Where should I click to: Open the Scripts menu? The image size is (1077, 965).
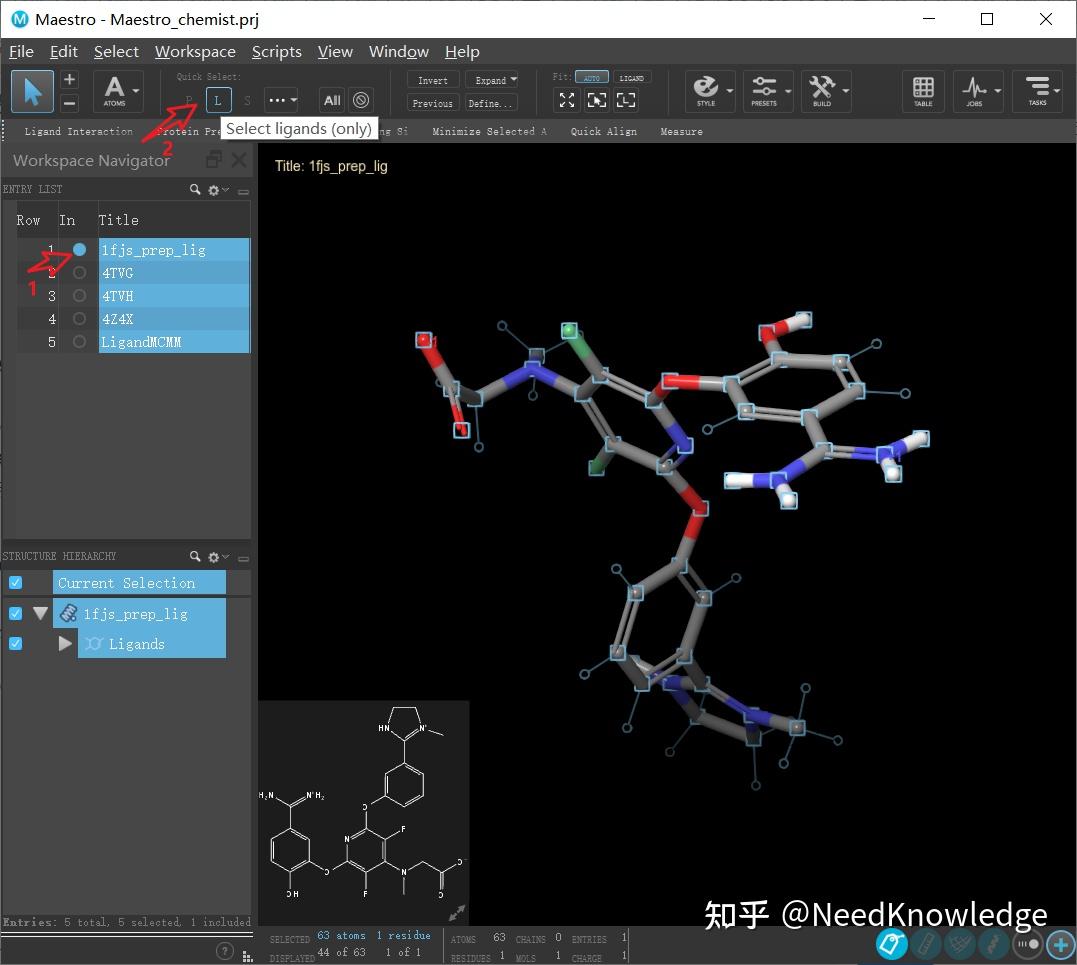277,51
